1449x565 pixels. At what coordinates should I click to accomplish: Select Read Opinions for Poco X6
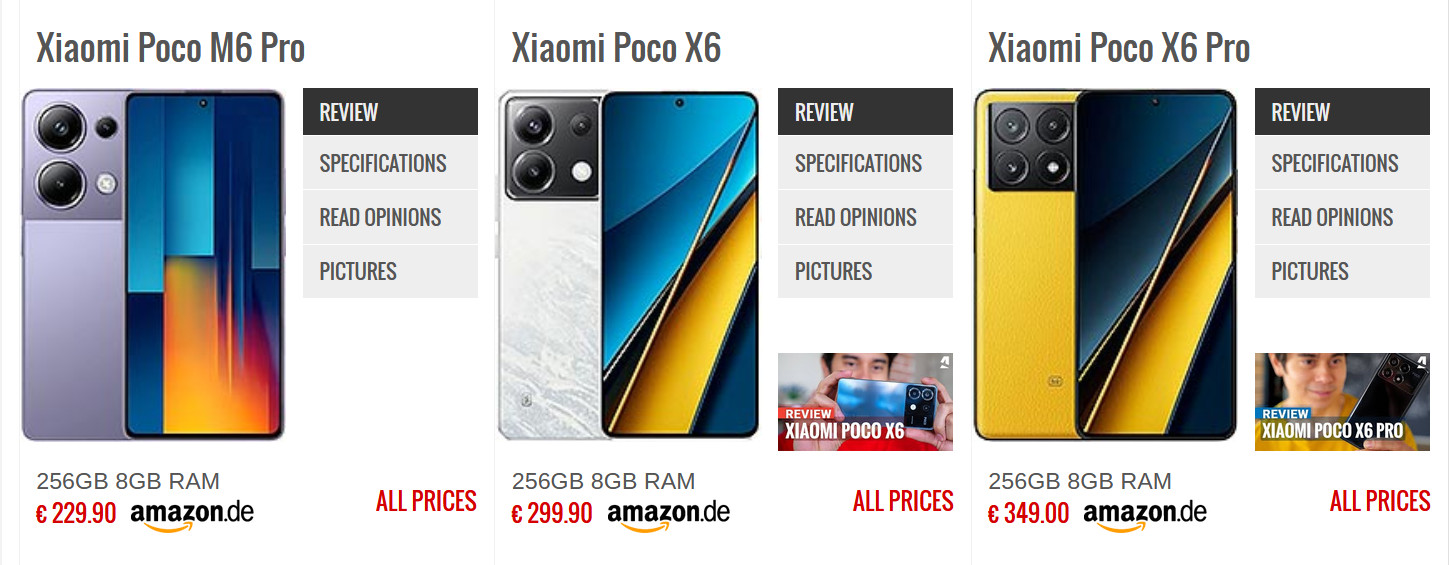pos(865,217)
